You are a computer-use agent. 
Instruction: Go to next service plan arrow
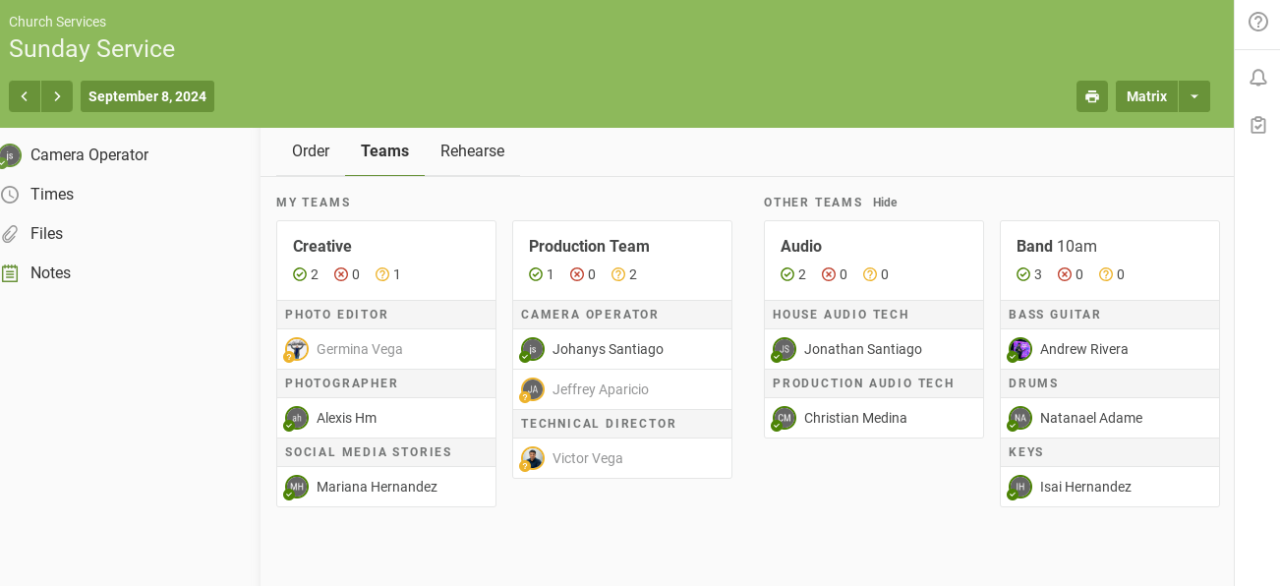point(57,97)
